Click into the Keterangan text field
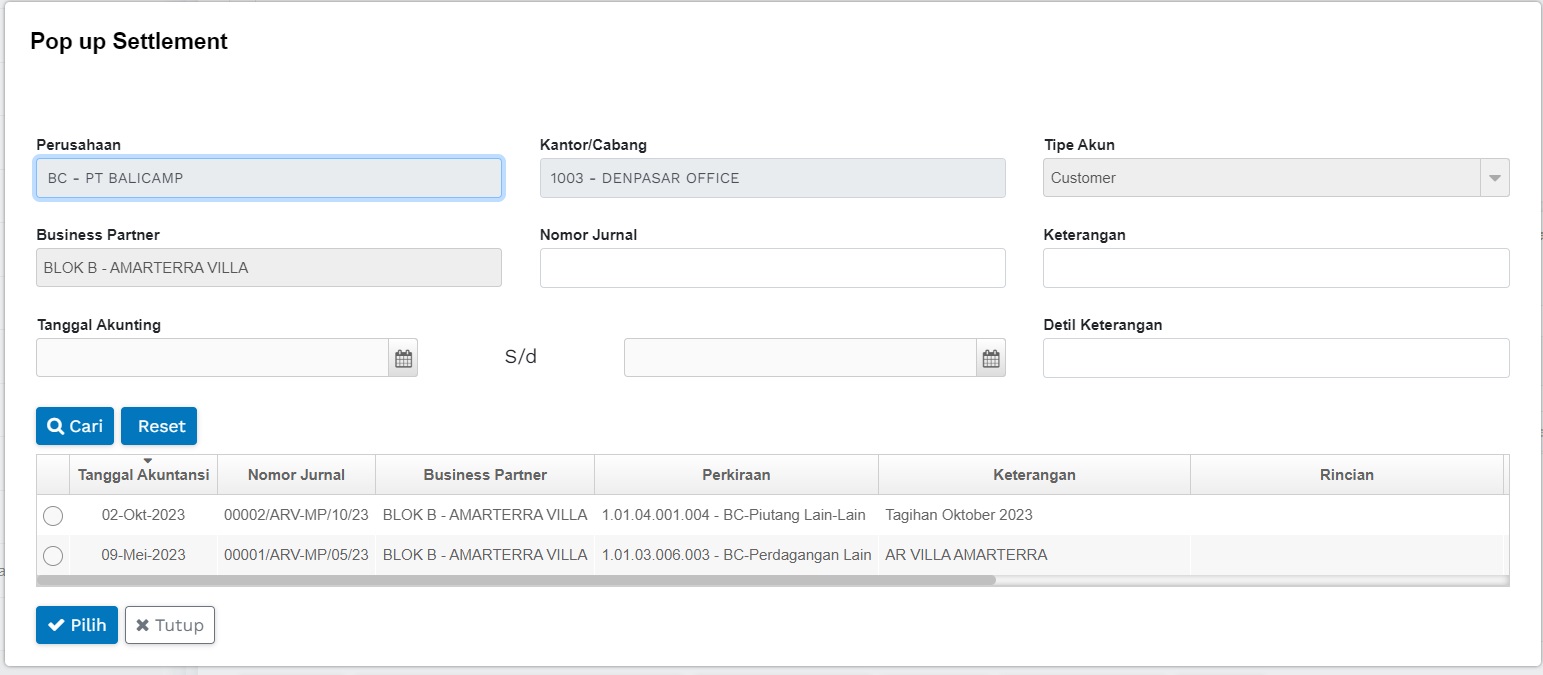This screenshot has height=675, width=1543. click(1275, 268)
